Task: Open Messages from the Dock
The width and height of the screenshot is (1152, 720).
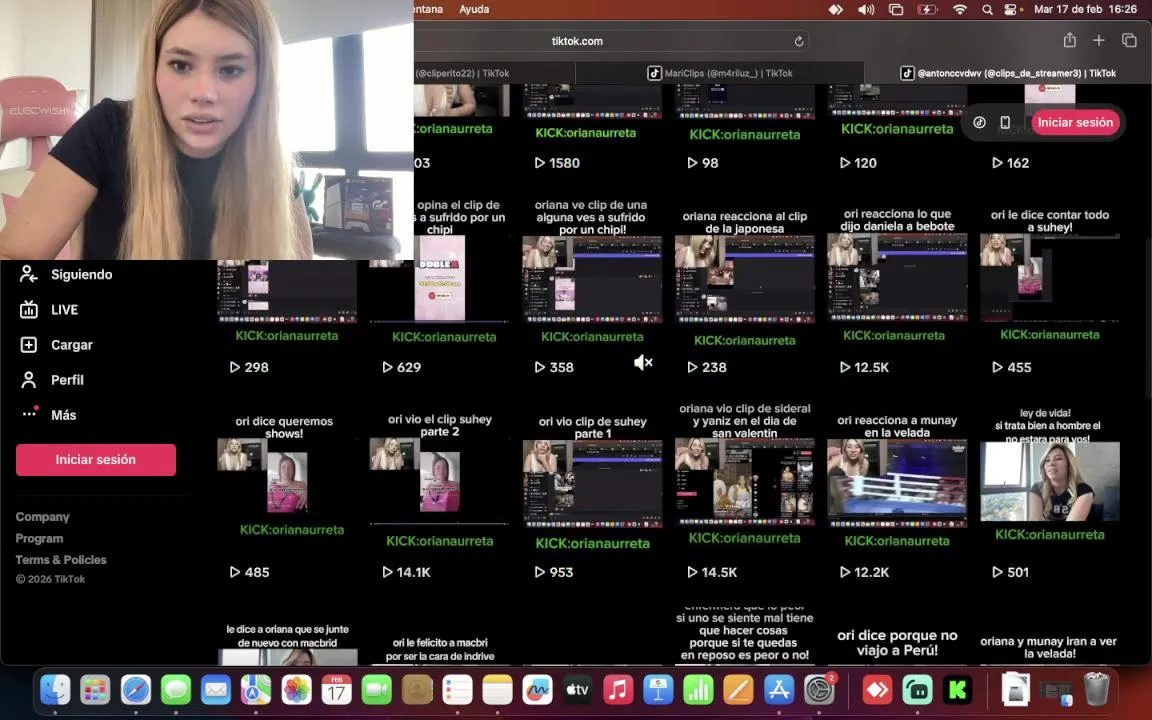Action: (176, 690)
